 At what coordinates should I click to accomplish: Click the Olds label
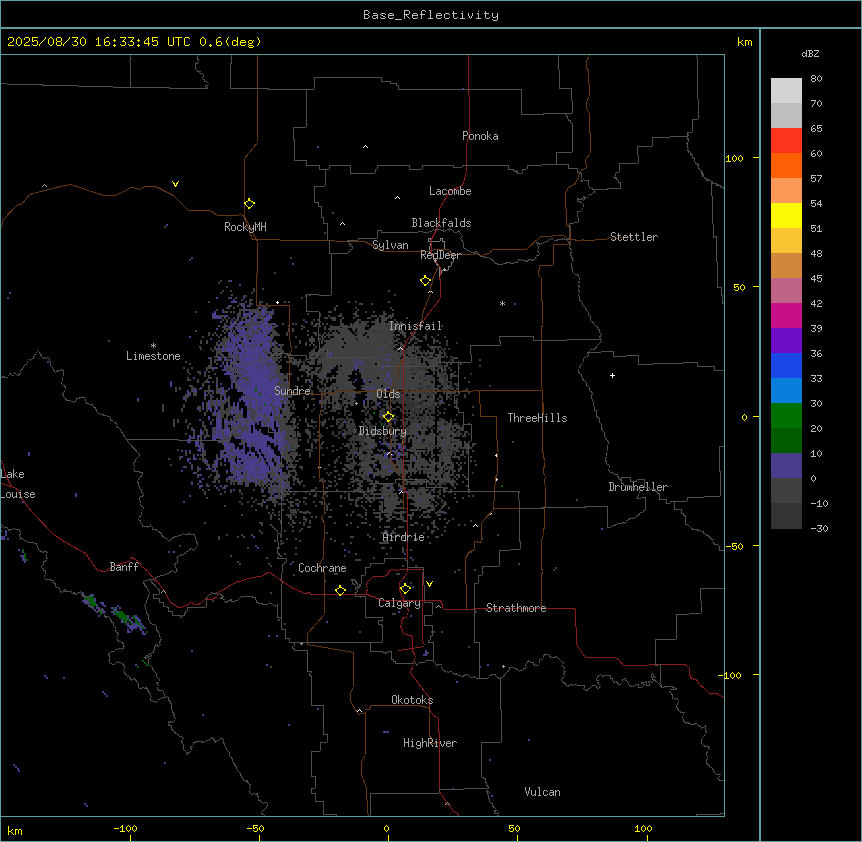pyautogui.click(x=388, y=394)
